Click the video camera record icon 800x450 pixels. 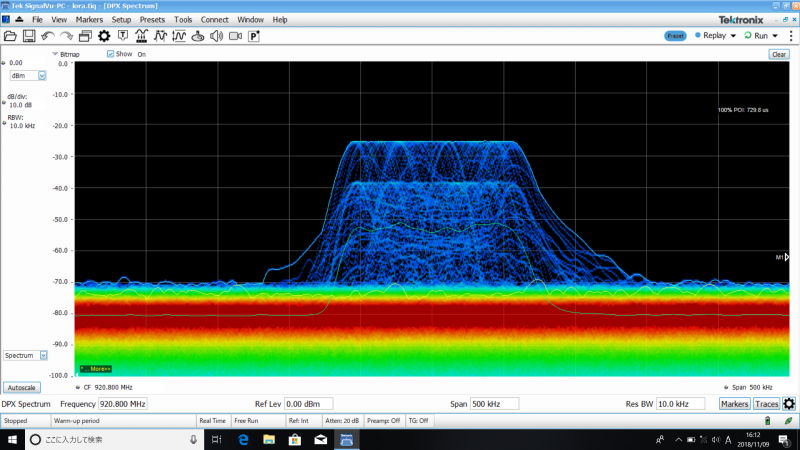pos(235,36)
